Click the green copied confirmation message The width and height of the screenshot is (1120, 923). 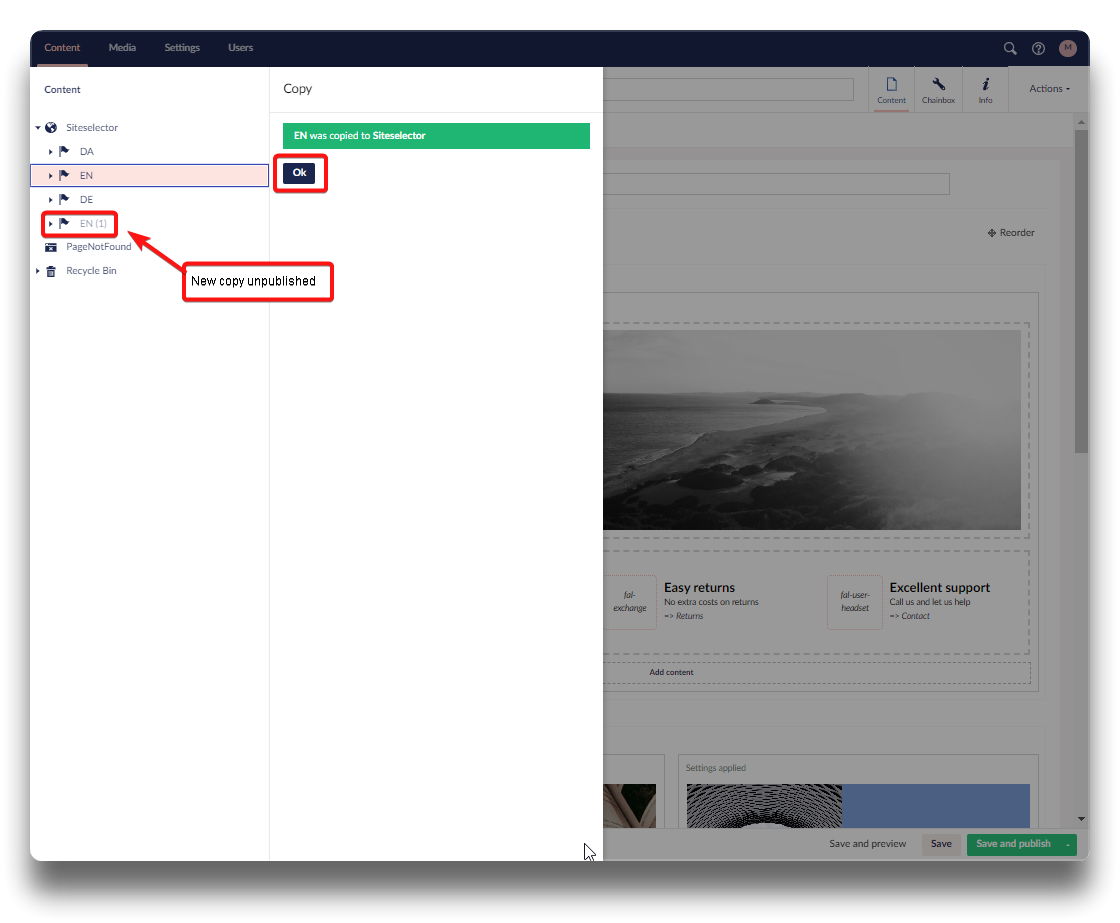click(x=436, y=136)
